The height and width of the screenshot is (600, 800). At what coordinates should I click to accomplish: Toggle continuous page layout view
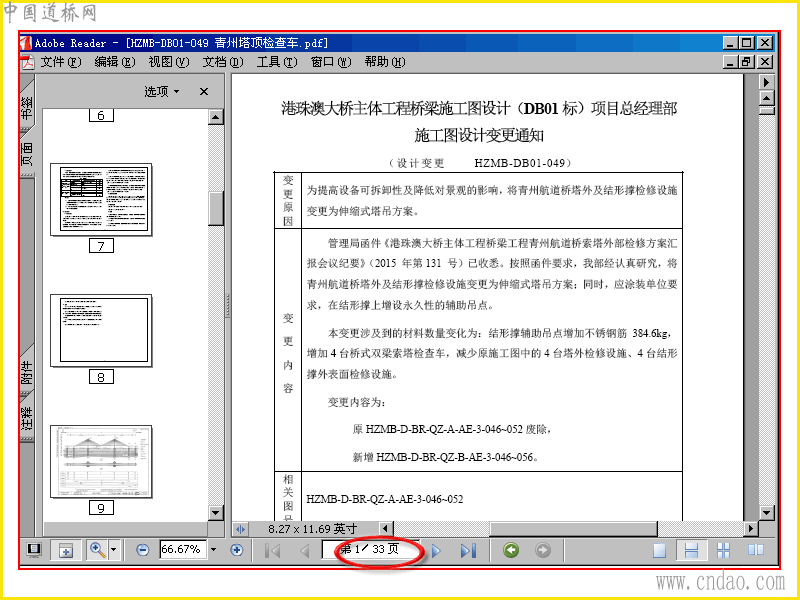tap(691, 551)
